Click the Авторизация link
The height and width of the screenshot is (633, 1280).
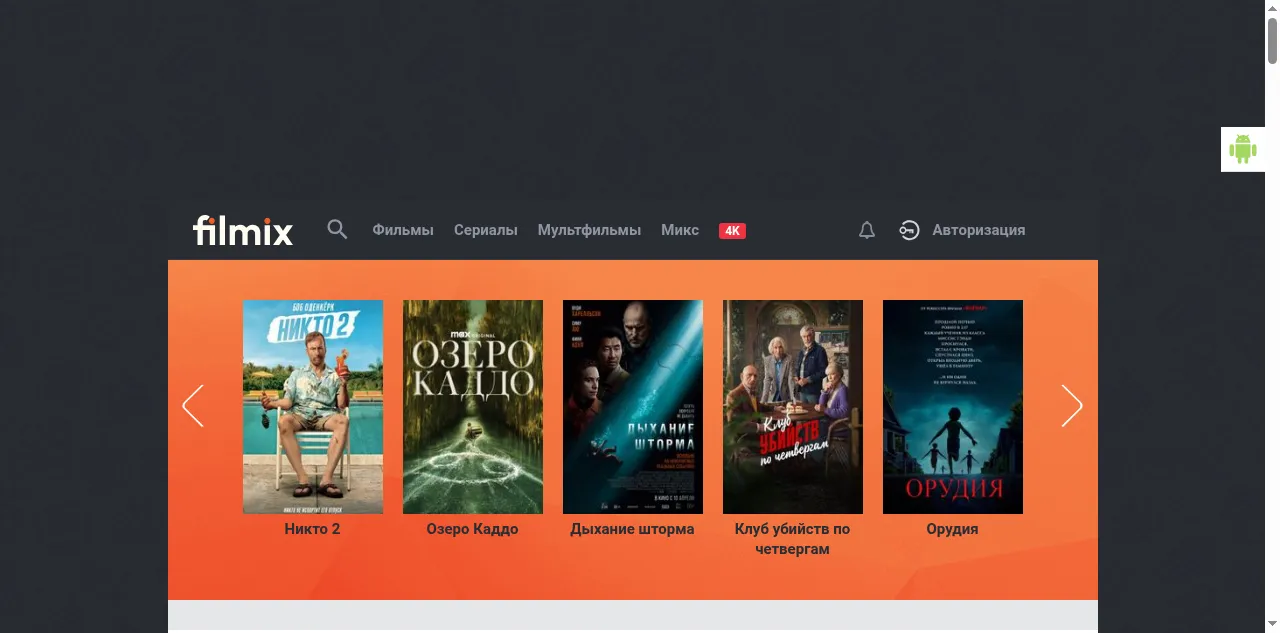click(x=979, y=230)
